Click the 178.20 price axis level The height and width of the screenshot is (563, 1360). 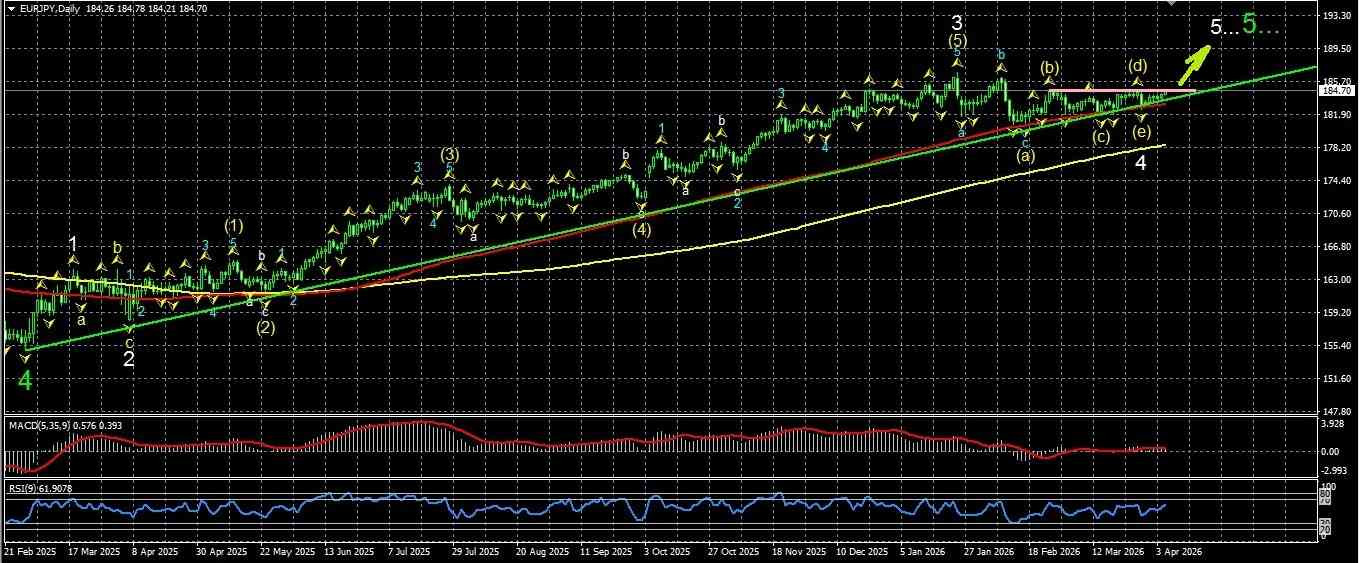pyautogui.click(x=1338, y=148)
